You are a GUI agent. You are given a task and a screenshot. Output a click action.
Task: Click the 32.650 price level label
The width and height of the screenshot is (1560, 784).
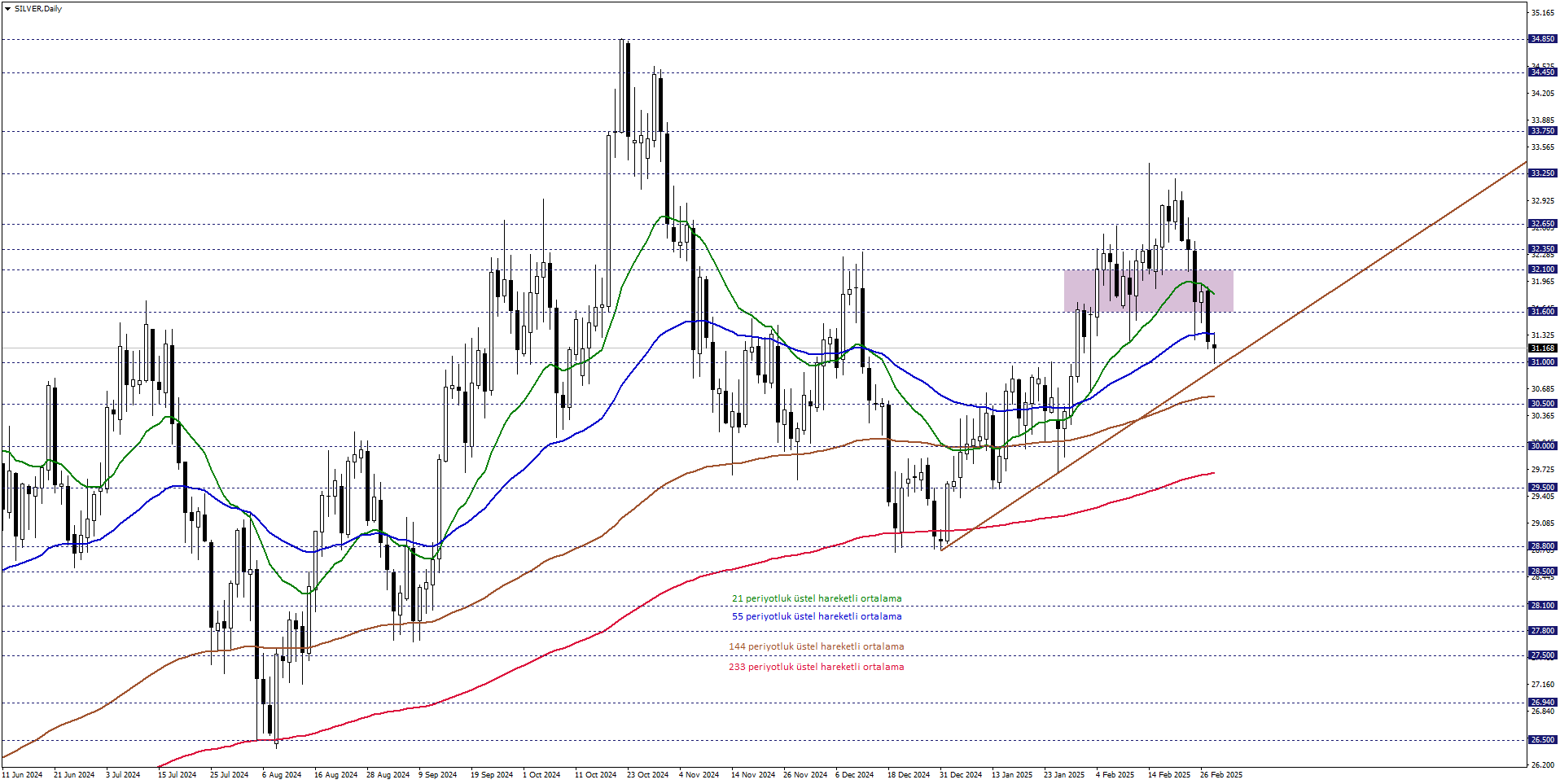[x=1542, y=224]
